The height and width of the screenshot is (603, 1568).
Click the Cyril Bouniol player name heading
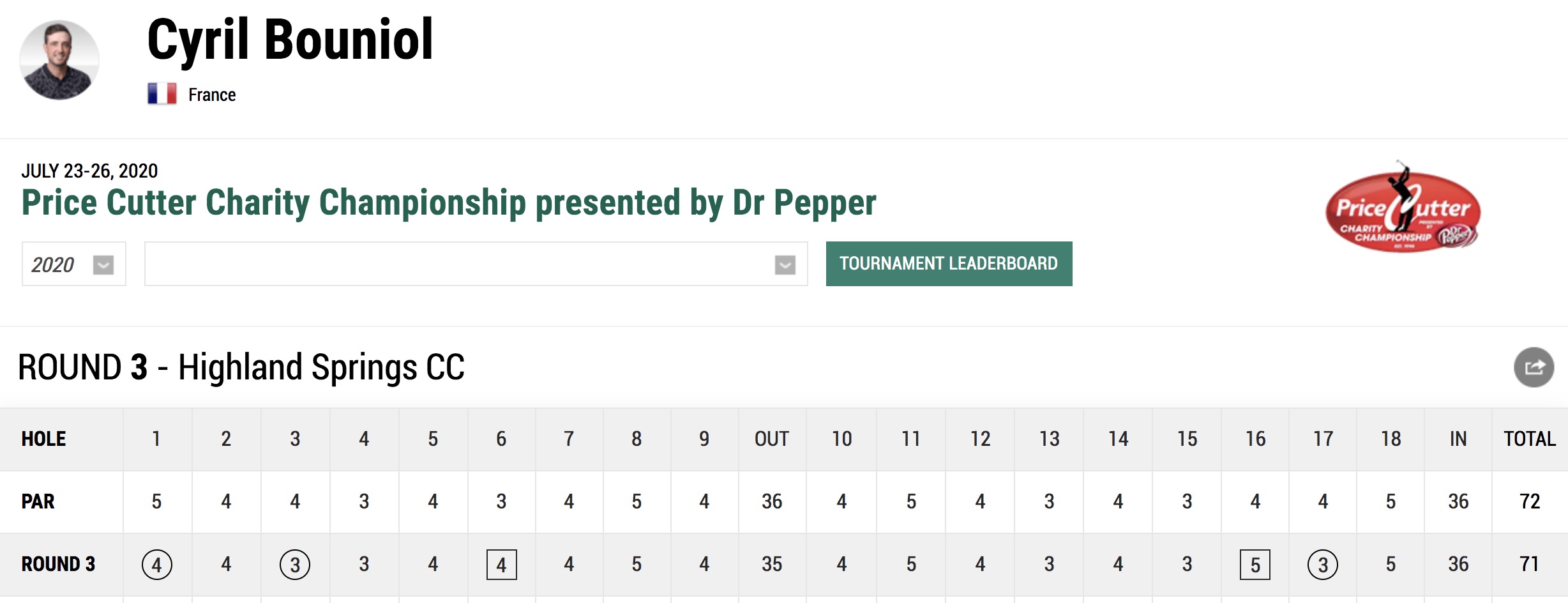tap(290, 40)
